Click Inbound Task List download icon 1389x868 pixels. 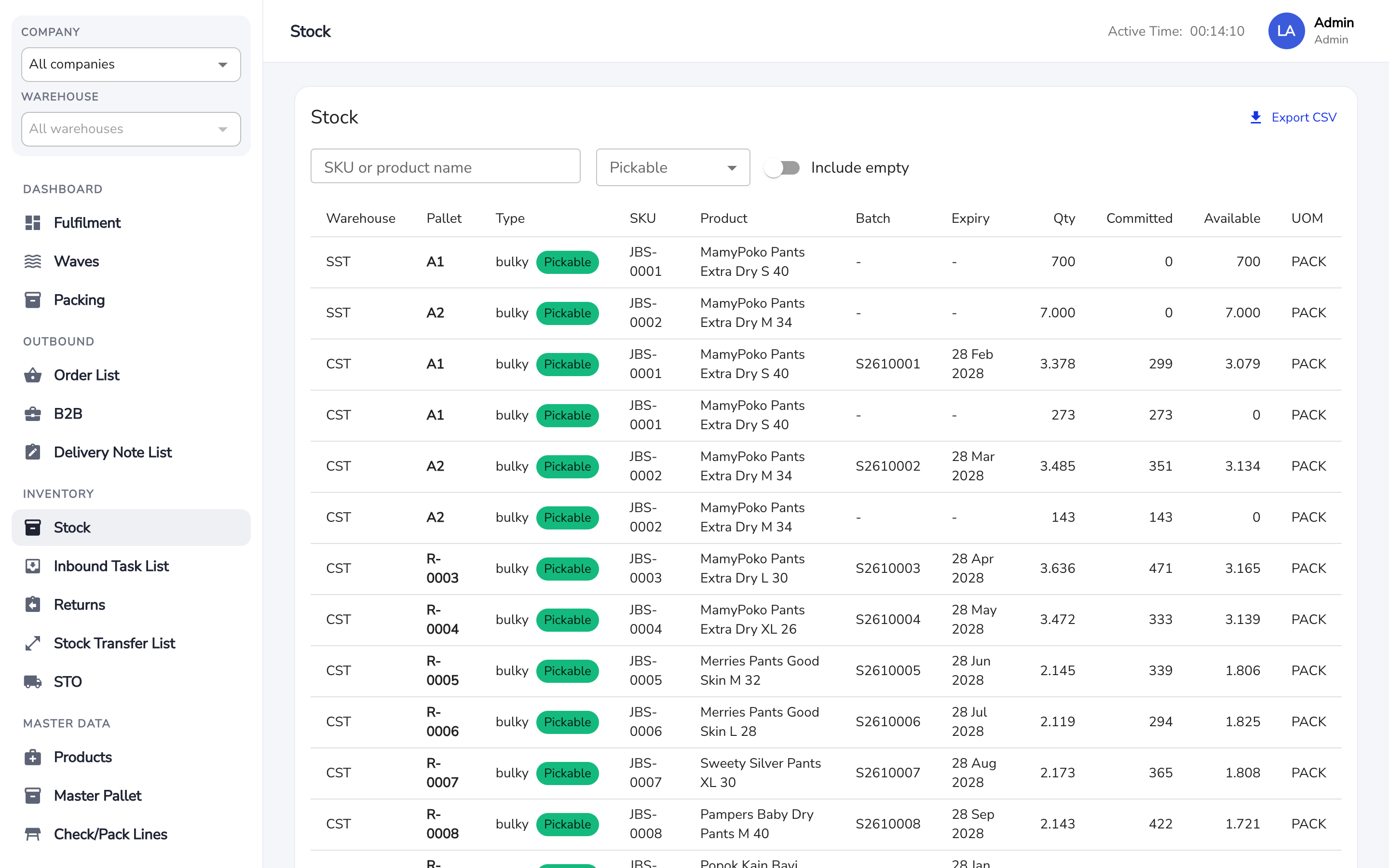[33, 566]
